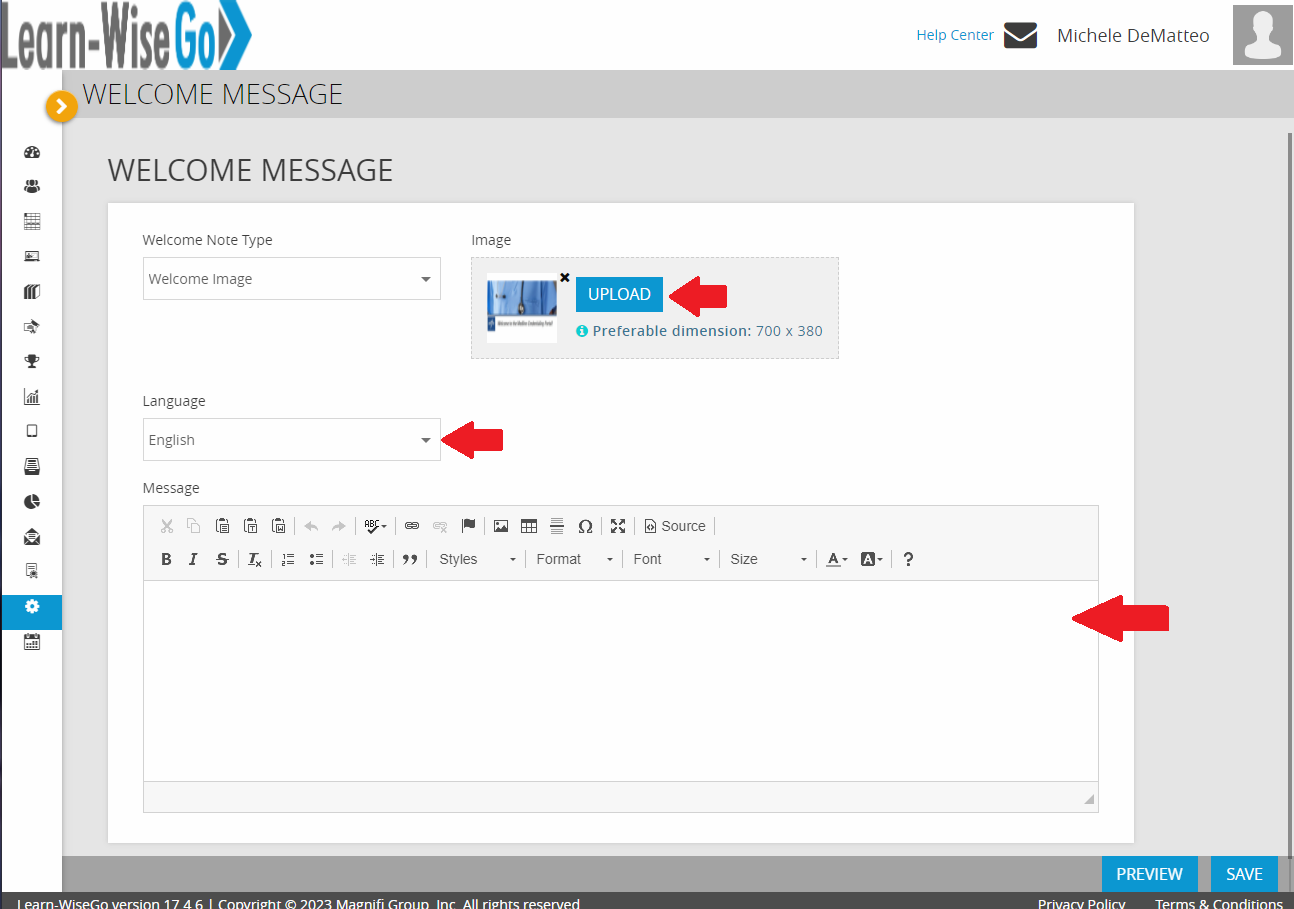Open the Language dropdown showing English

(x=291, y=439)
